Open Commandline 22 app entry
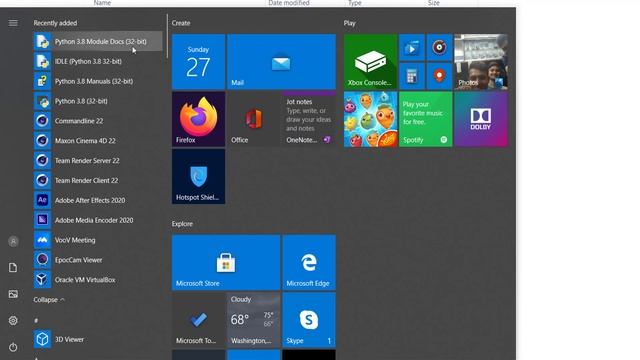Image resolution: width=640 pixels, height=360 pixels. click(x=98, y=121)
